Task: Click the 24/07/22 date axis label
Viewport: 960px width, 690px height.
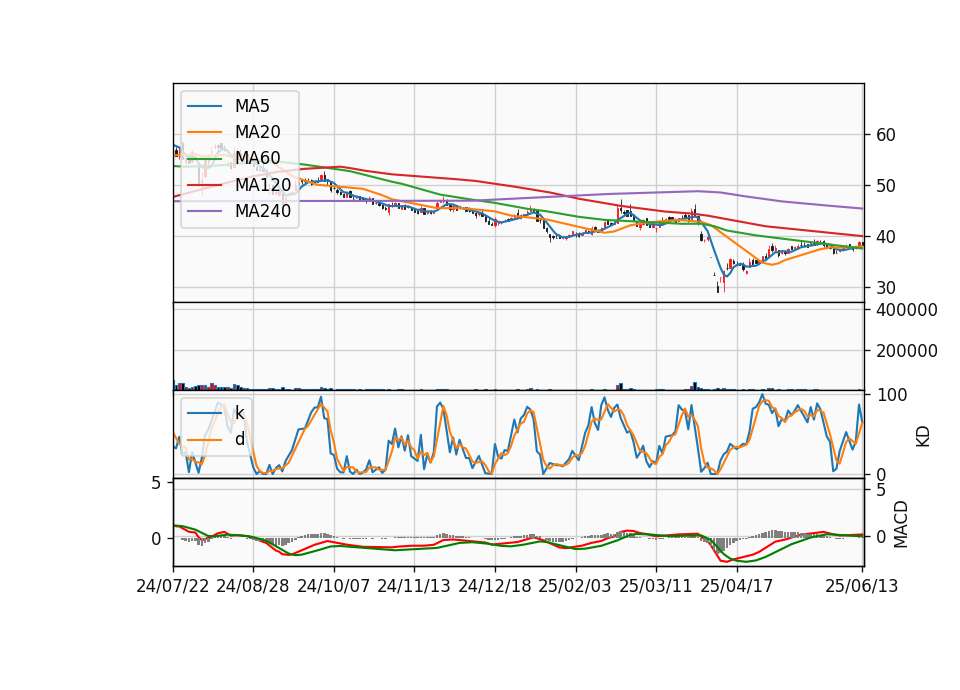Action: point(173,586)
